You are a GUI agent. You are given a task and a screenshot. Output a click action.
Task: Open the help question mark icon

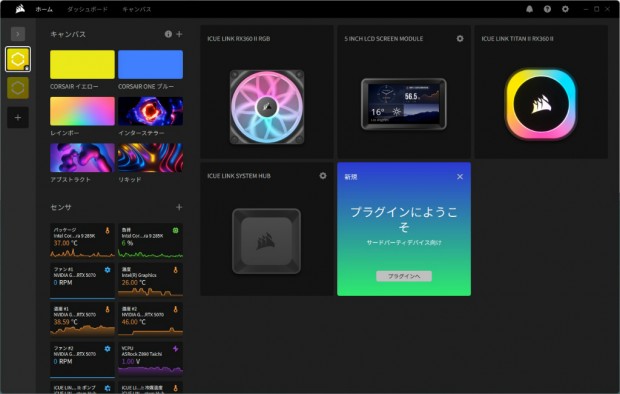point(547,9)
